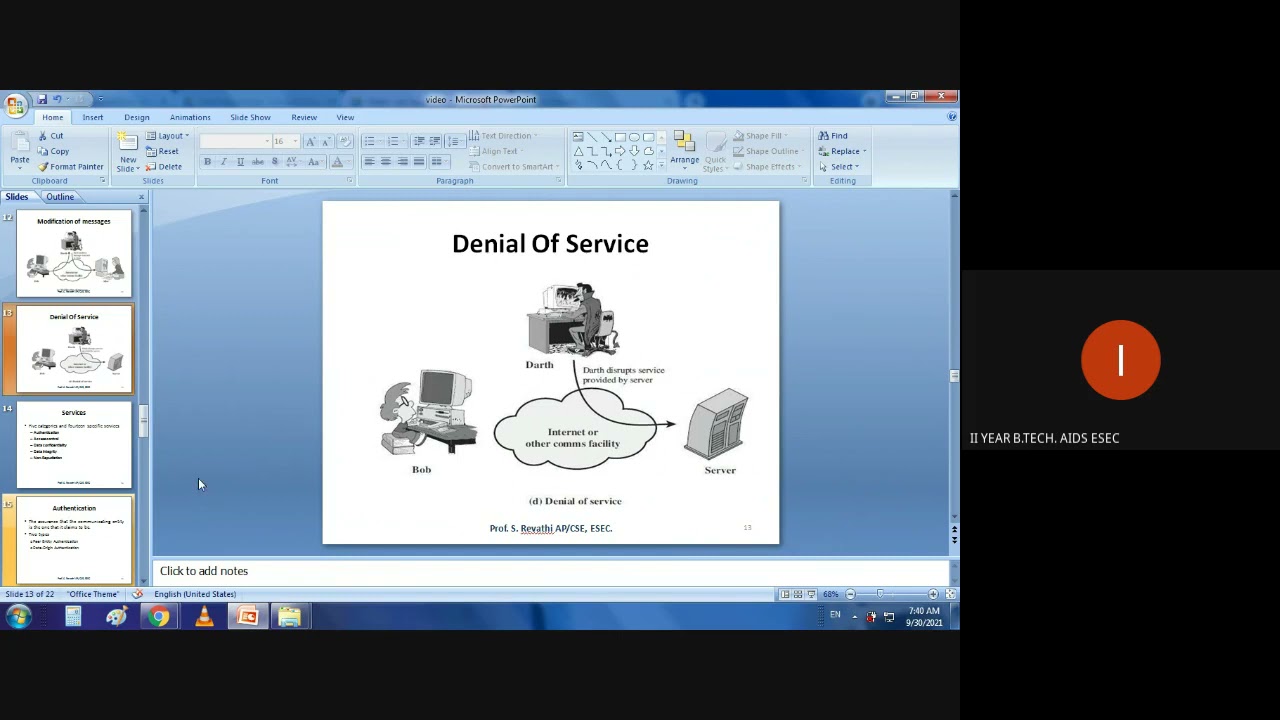Open the Insert ribbon tab
This screenshot has width=1280, height=720.
(92, 117)
